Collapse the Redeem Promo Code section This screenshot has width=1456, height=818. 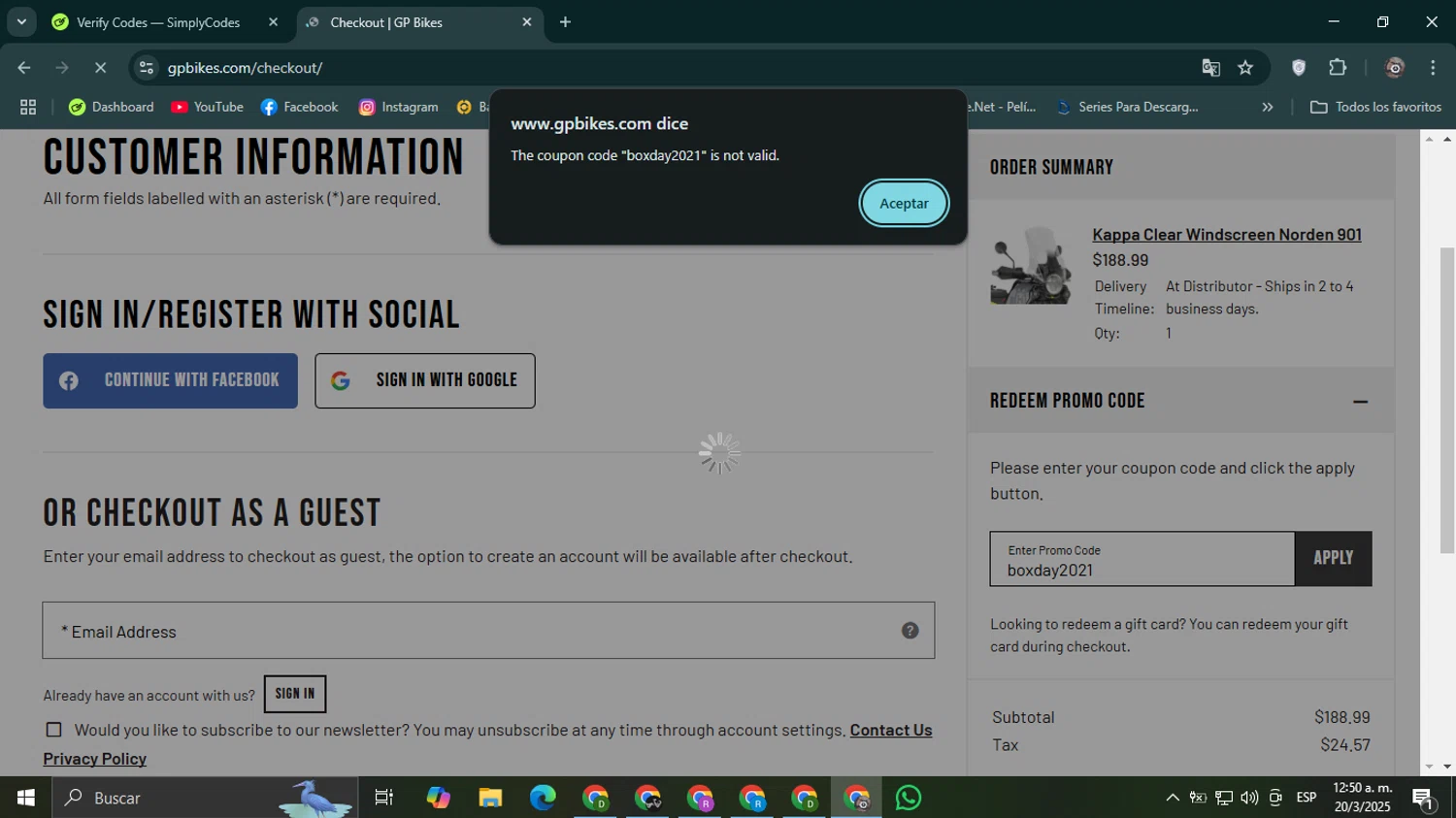click(1360, 401)
